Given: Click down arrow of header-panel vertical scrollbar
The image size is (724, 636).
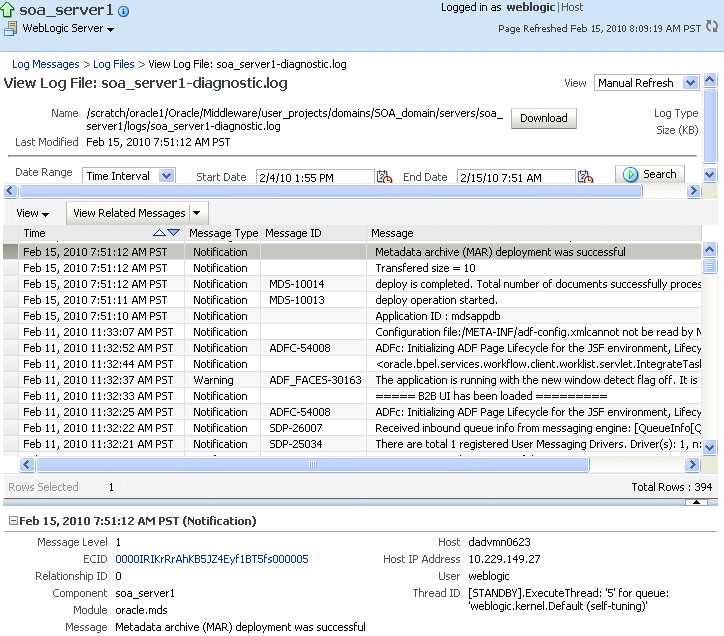Looking at the screenshot, I should pos(710,175).
